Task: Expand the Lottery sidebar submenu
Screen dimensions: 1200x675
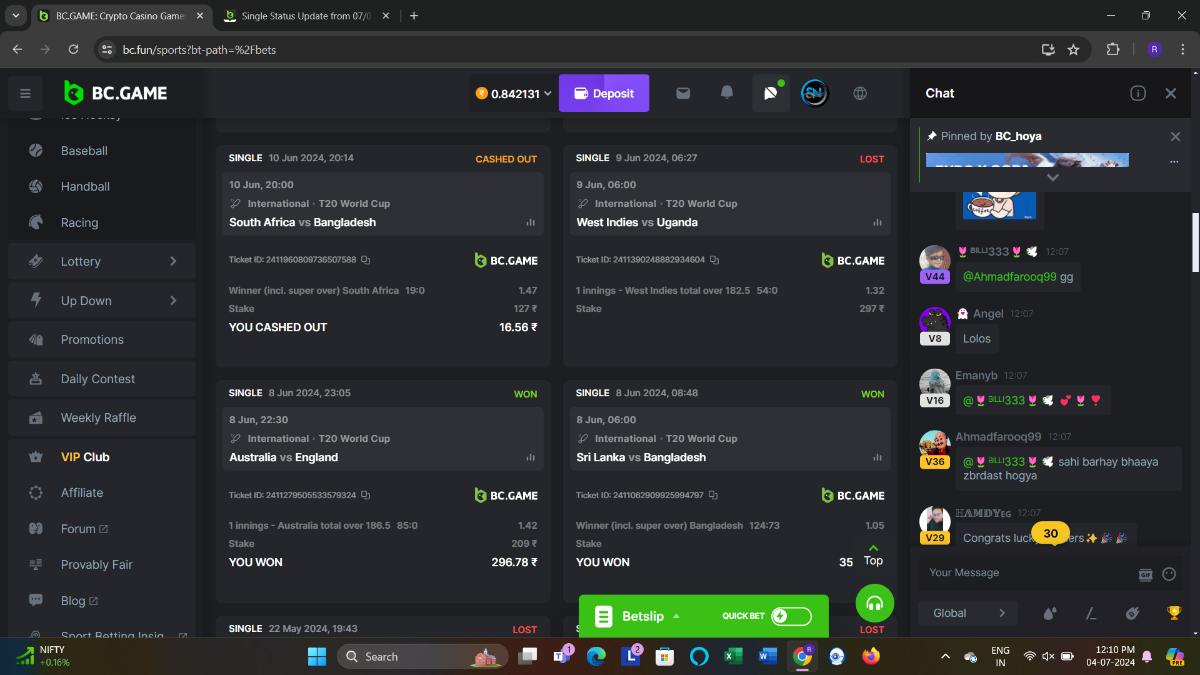Action: click(173, 261)
